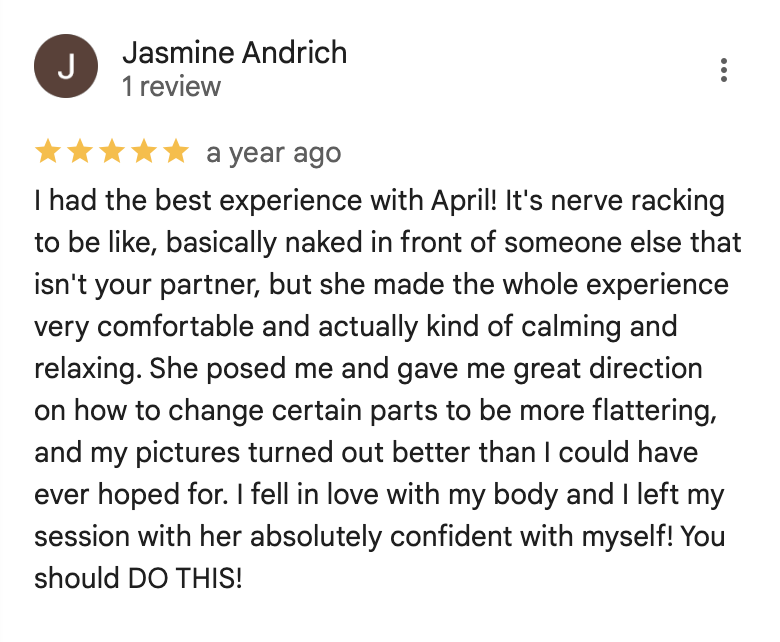Click the "1 review" contributor link
Image resolution: width=780 pixels, height=642 pixels.
tap(172, 87)
